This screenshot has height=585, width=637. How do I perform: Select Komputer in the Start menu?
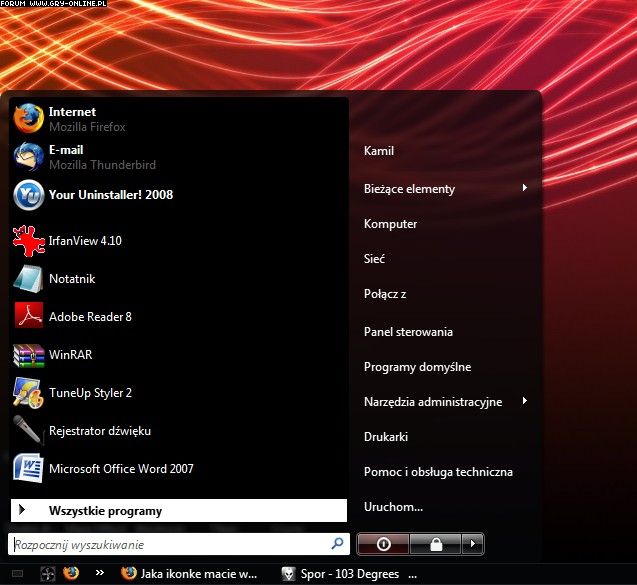point(390,224)
